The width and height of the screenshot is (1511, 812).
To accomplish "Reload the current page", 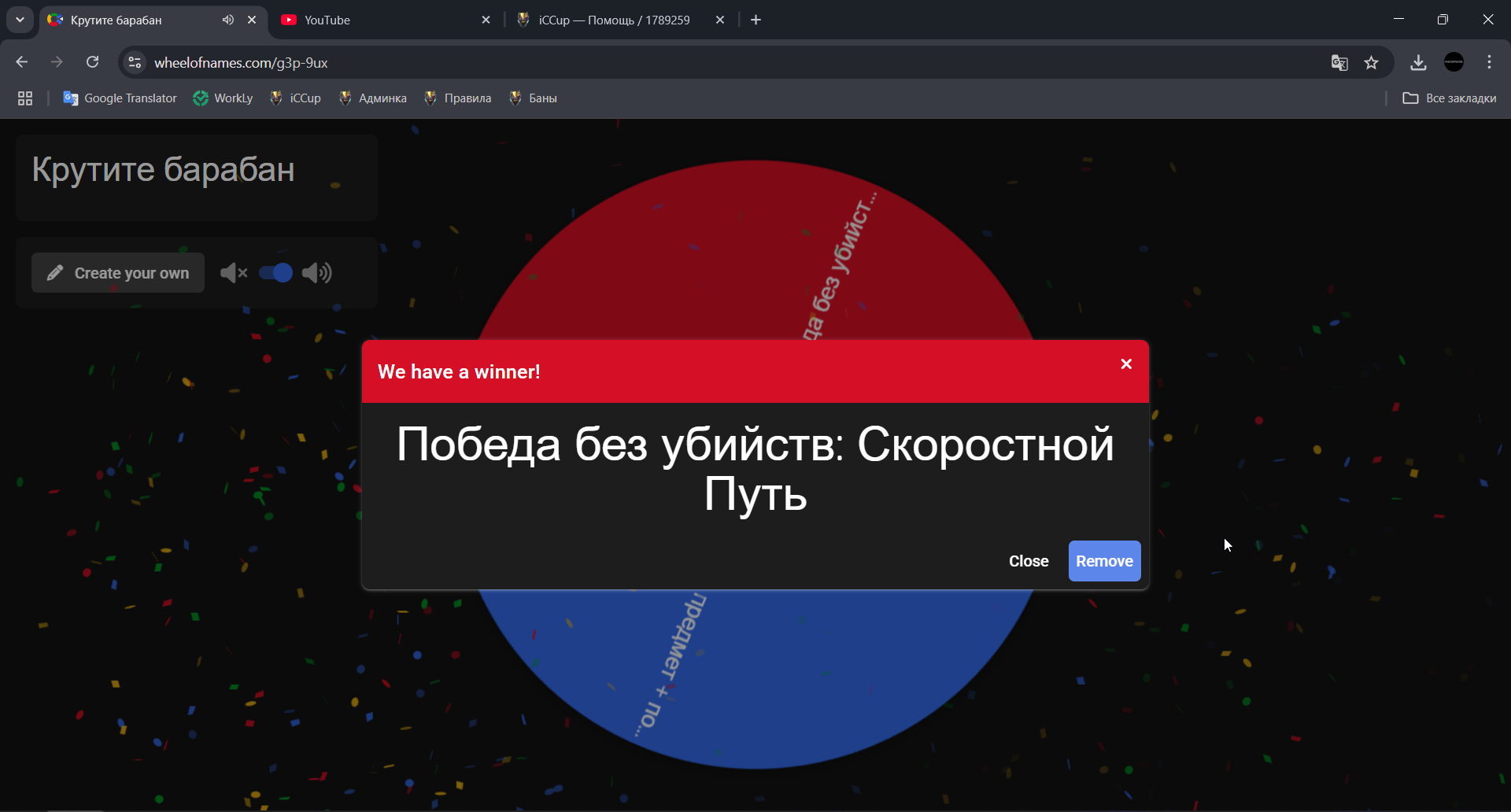I will coord(92,62).
